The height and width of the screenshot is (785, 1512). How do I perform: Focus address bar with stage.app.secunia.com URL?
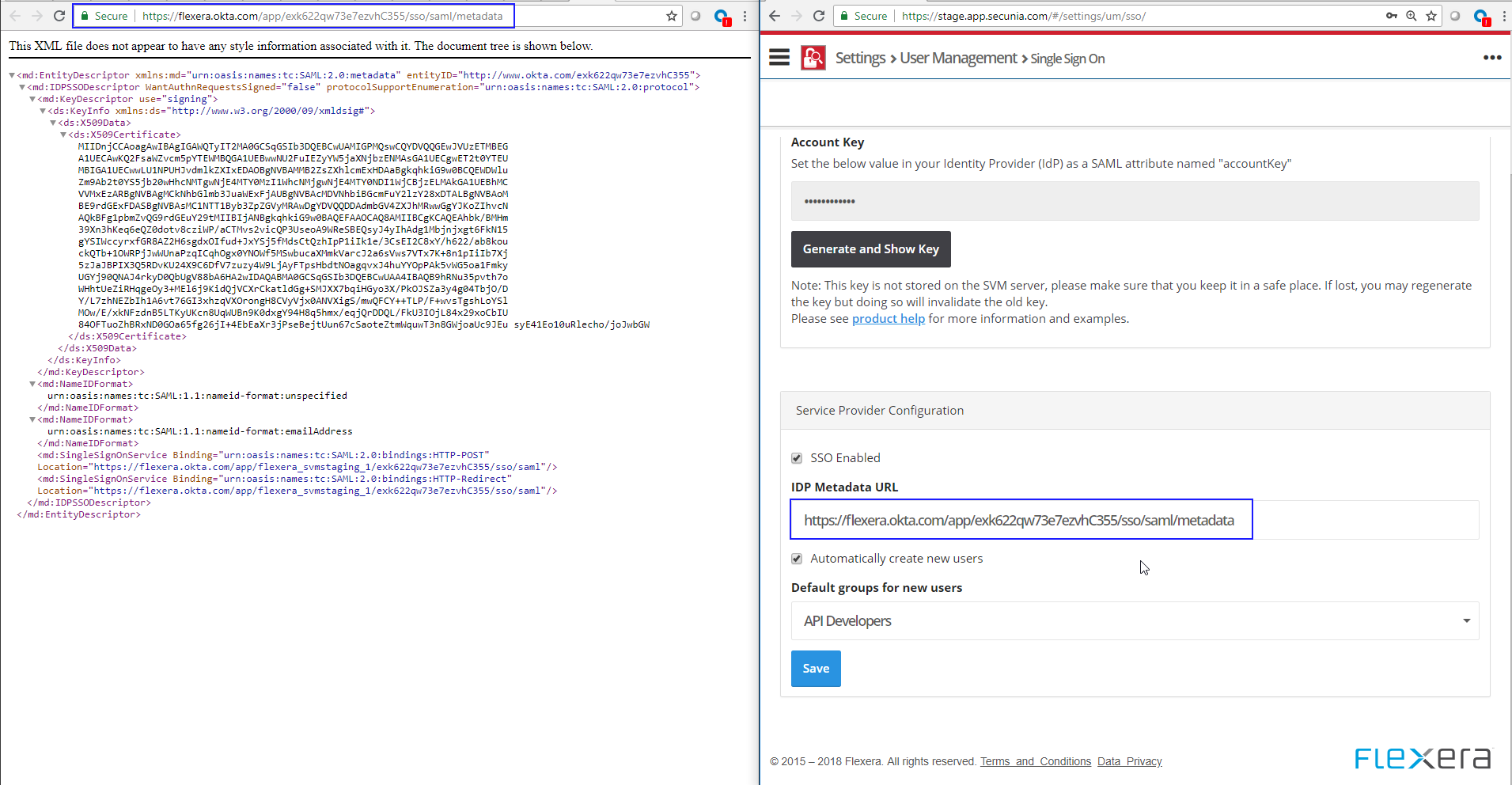point(1139,16)
